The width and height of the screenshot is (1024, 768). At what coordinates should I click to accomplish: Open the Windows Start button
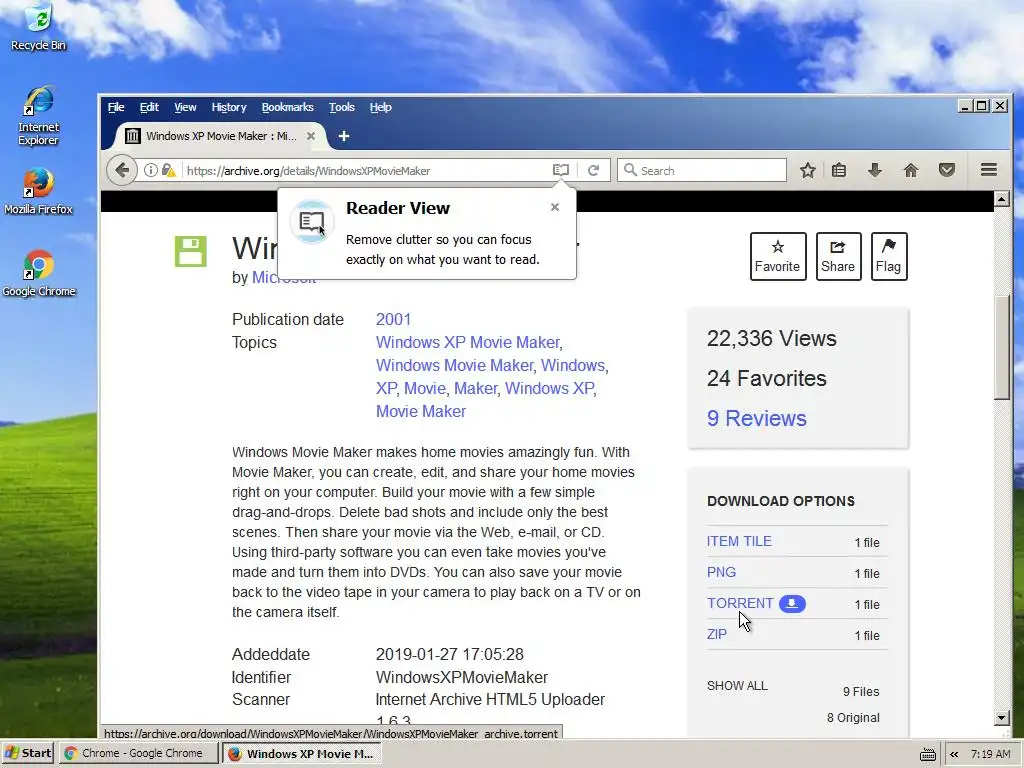28,754
